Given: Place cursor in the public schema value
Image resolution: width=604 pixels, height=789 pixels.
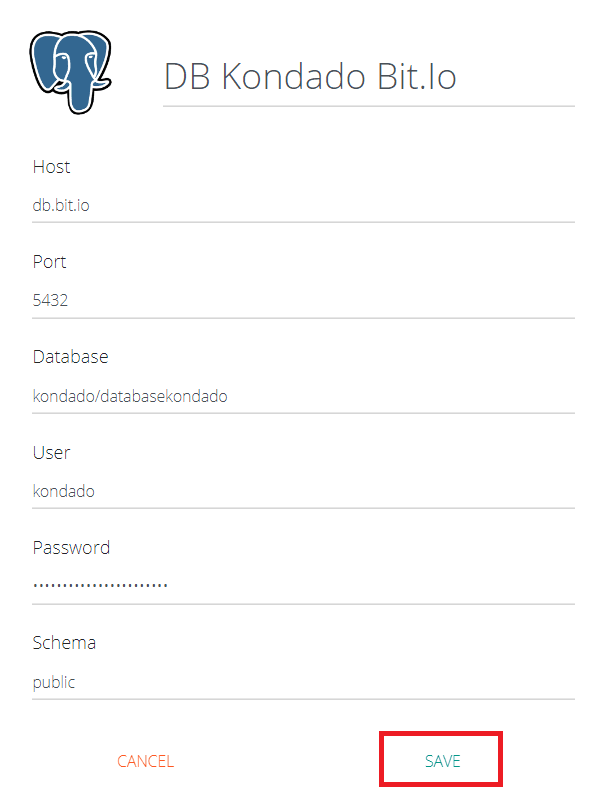Looking at the screenshot, I should 54,682.
